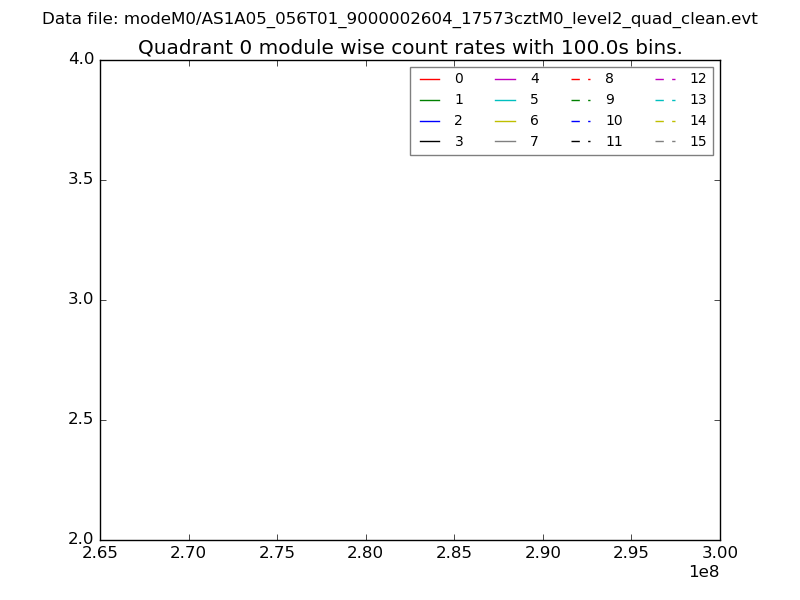Image resolution: width=800 pixels, height=600 pixels.
Task: Click the y-axis tick label 3.0
Action: 81,299
